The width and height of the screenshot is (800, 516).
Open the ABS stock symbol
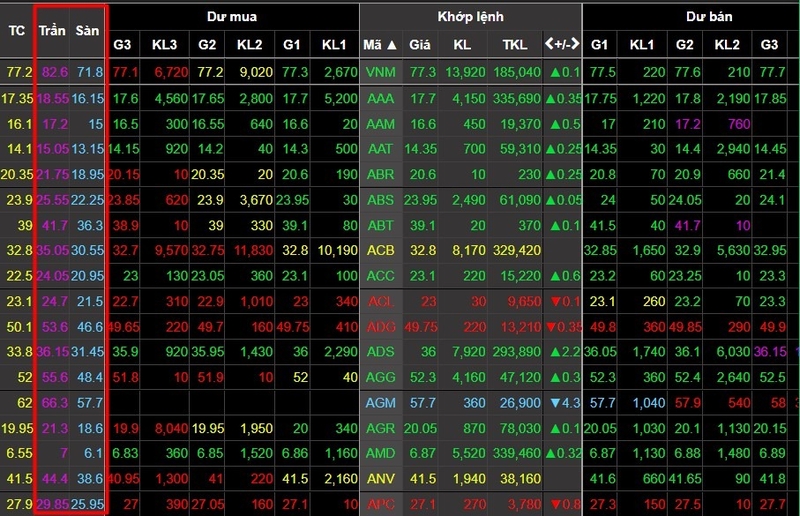click(381, 200)
